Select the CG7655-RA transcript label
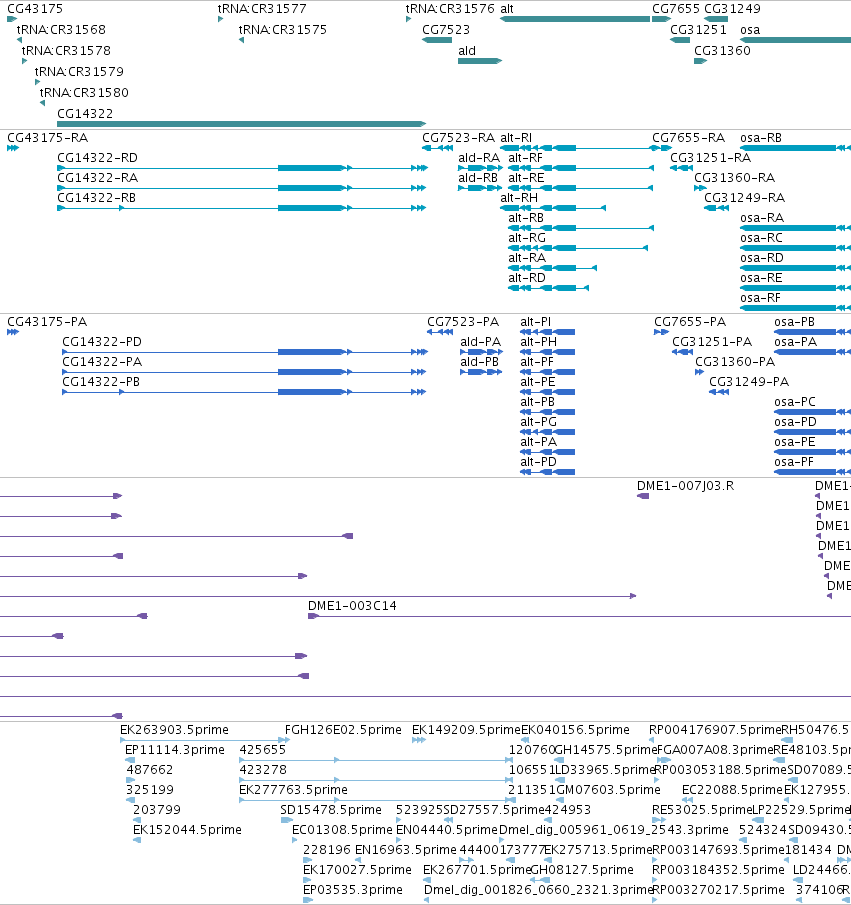This screenshot has width=851, height=905. tap(688, 138)
